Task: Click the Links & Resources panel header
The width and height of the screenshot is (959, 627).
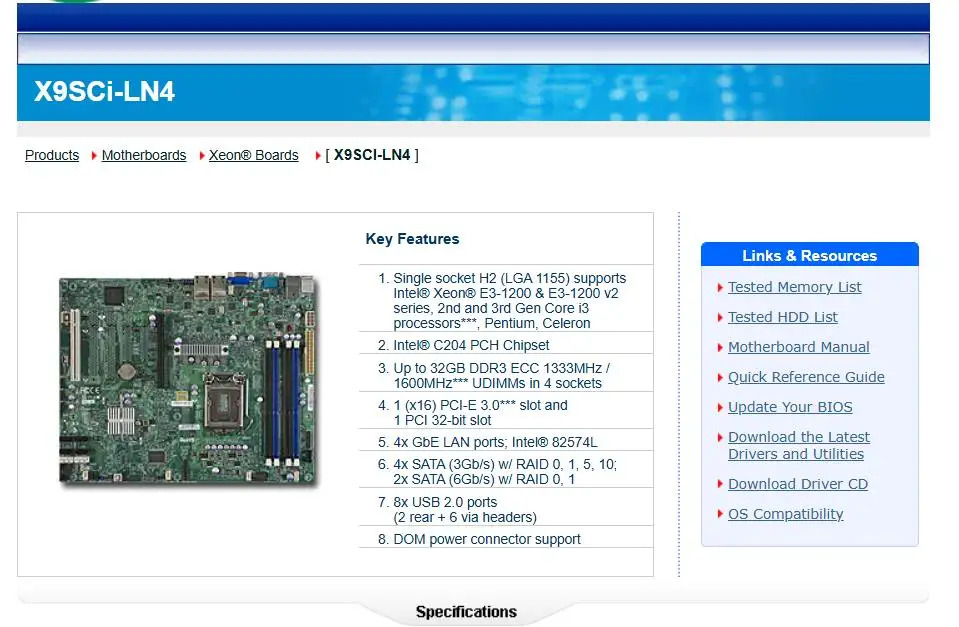Action: point(810,255)
